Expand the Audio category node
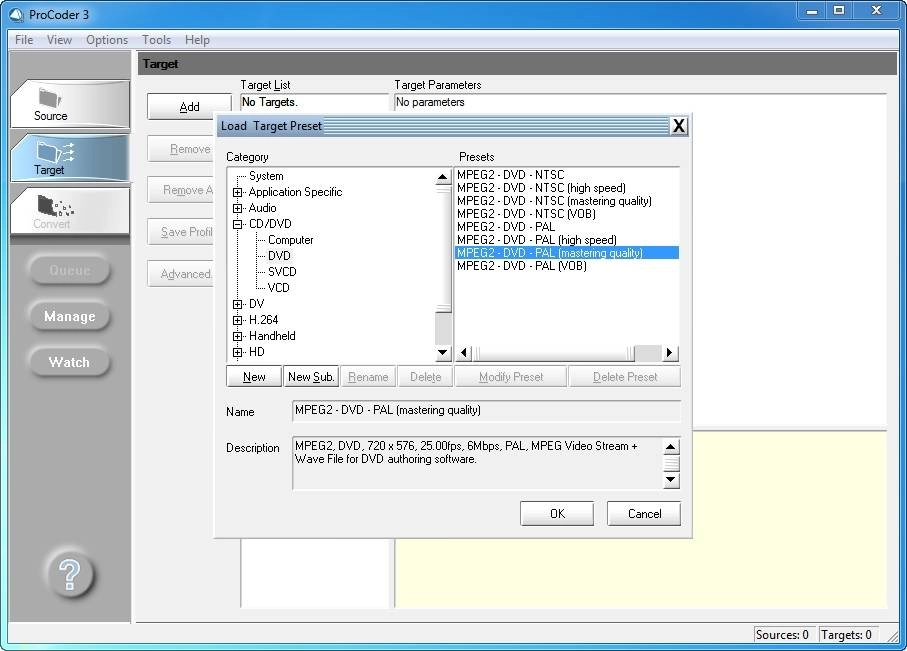907x651 pixels. 237,208
